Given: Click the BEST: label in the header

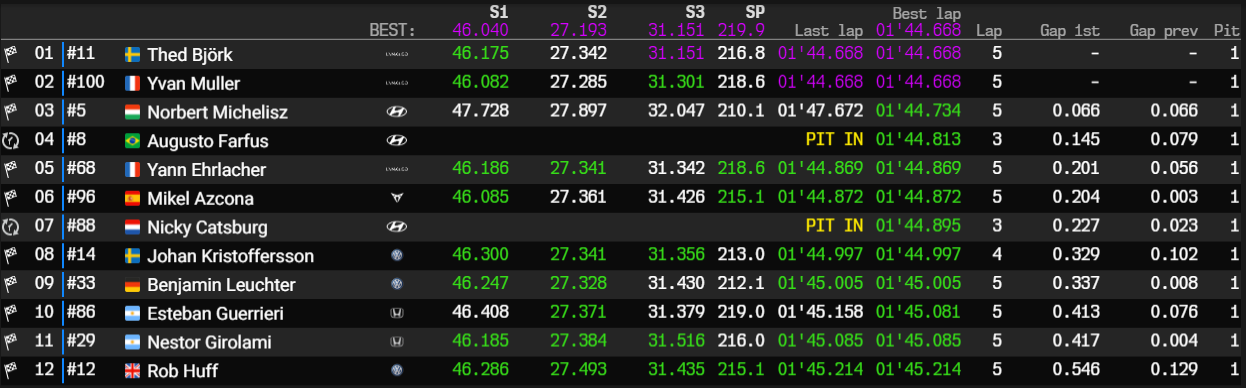Looking at the screenshot, I should (392, 30).
